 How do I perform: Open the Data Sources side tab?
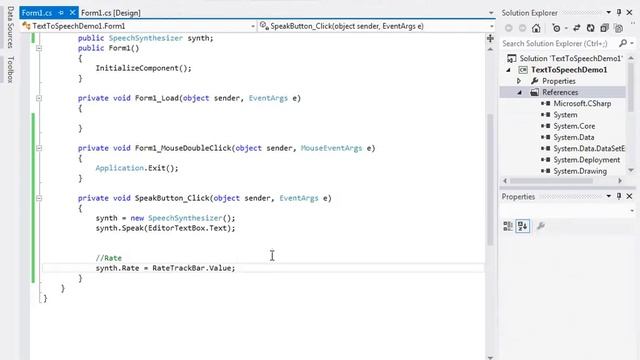(10, 27)
